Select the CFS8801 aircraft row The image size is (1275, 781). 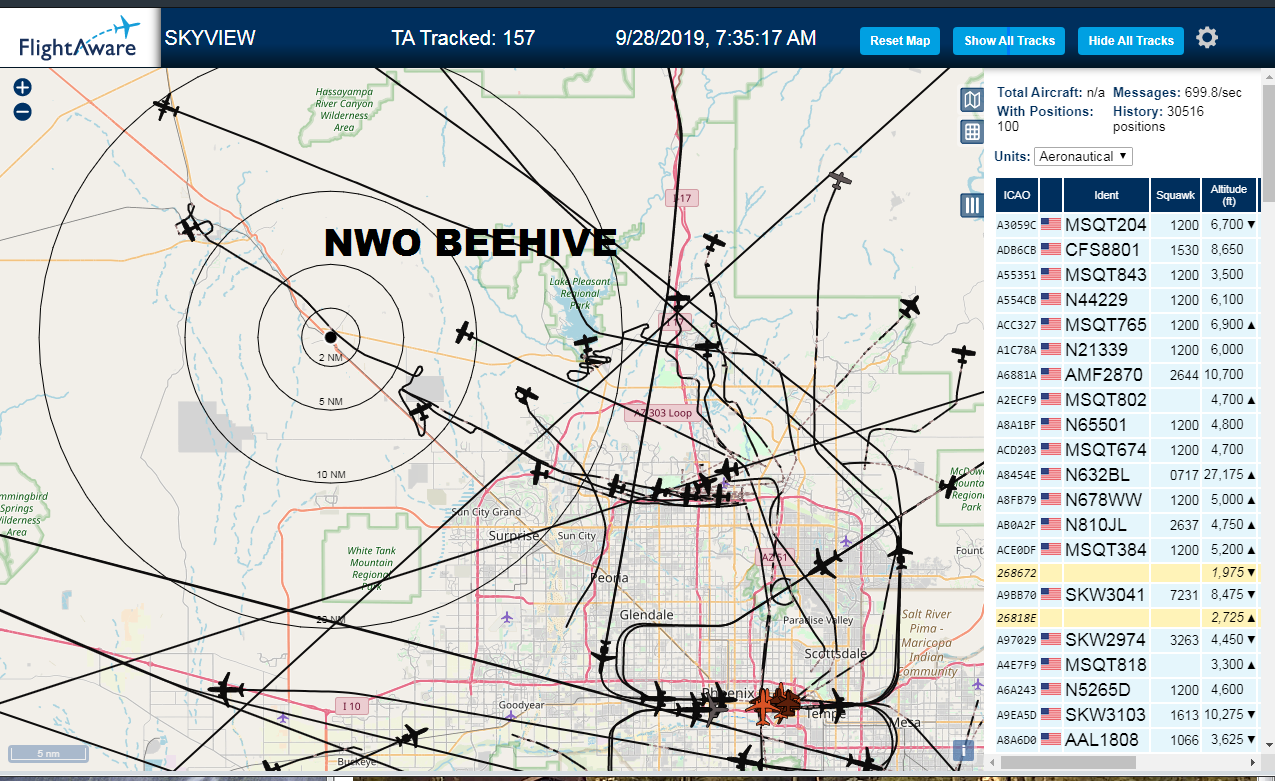coord(1127,249)
